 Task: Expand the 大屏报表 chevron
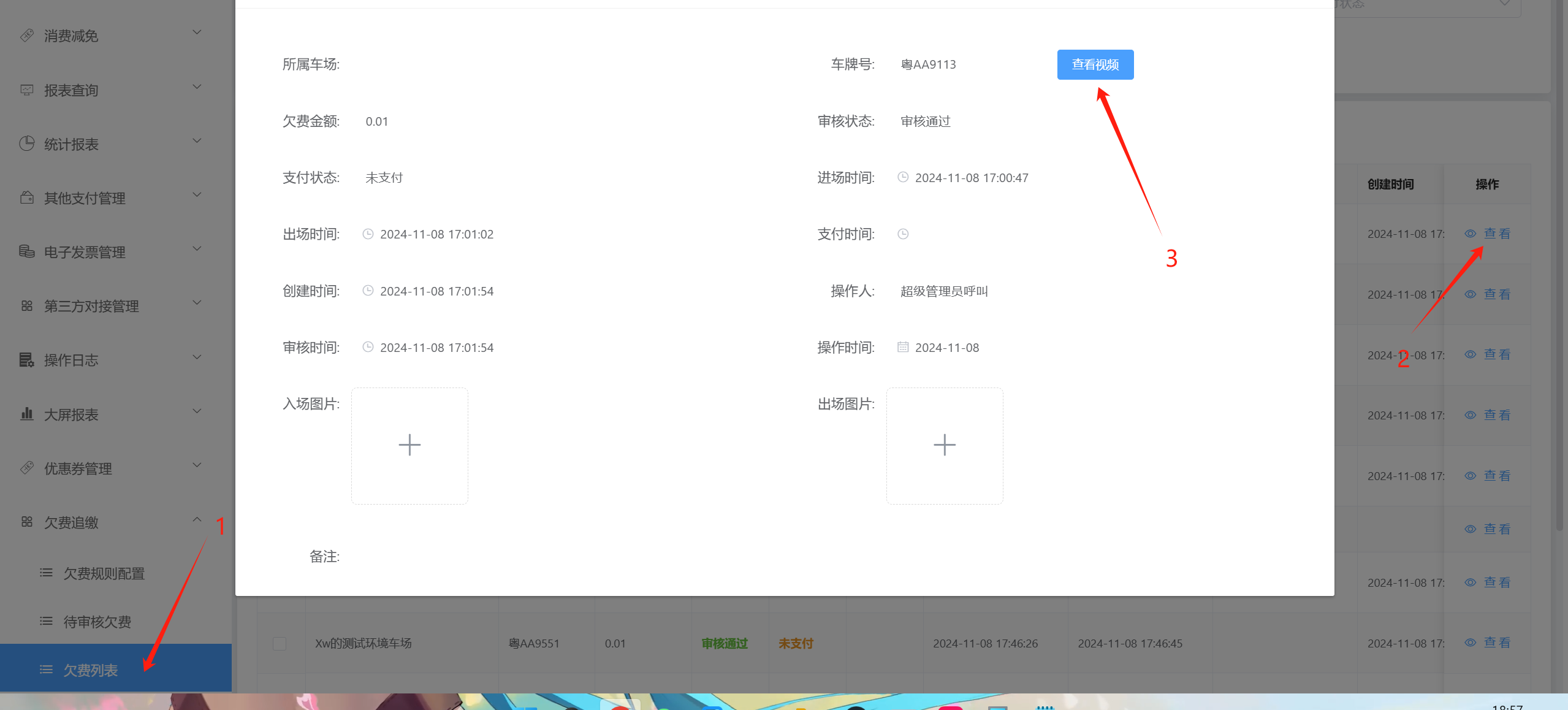coord(197,411)
